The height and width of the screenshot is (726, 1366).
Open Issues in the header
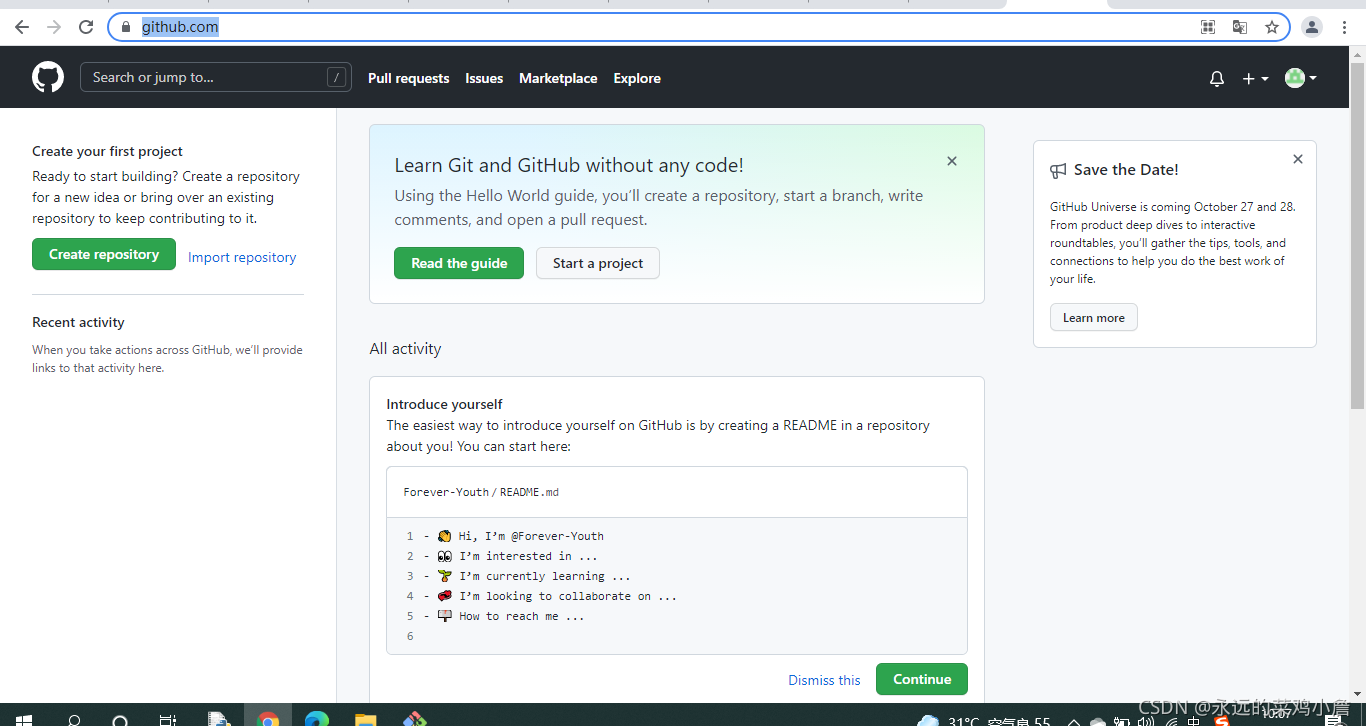[x=484, y=78]
